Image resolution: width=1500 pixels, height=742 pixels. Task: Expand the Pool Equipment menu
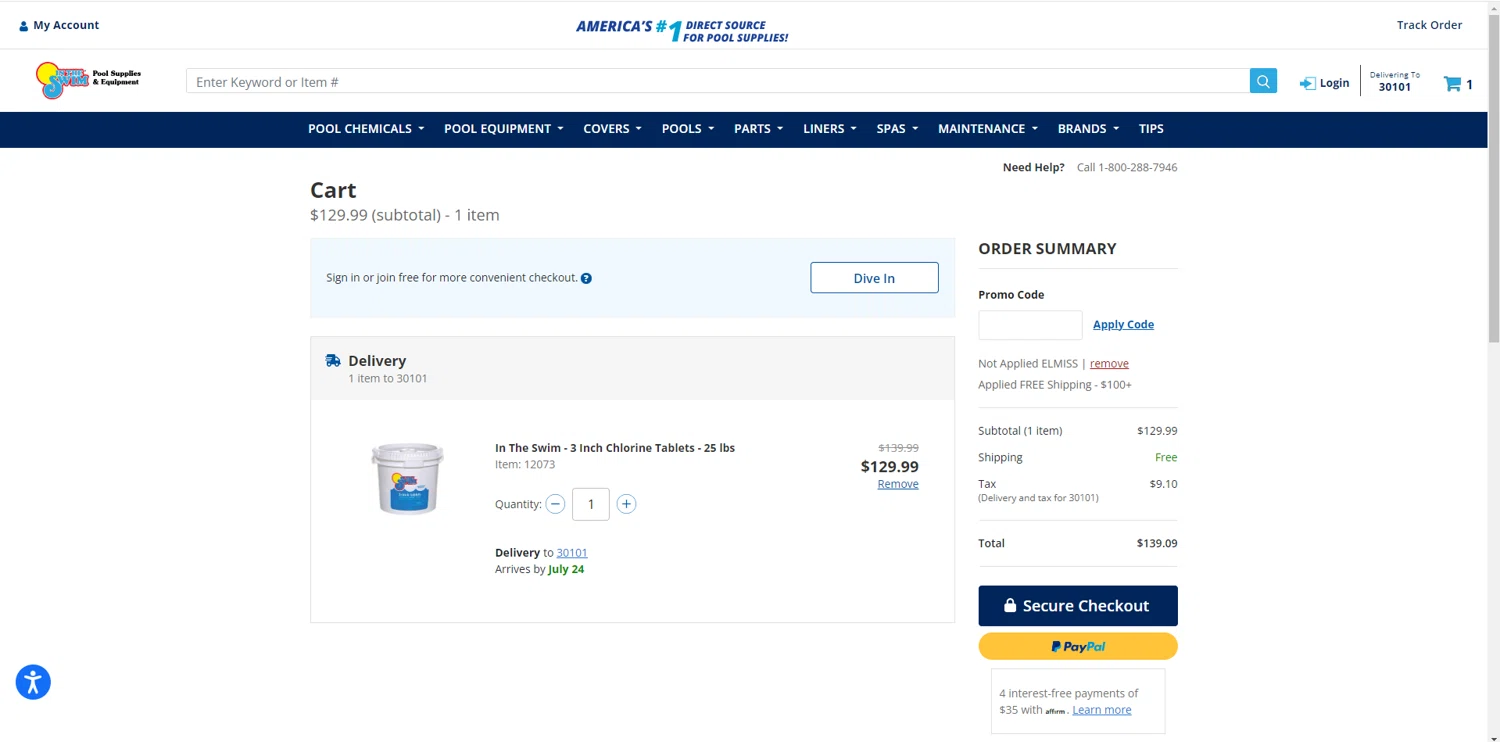[x=504, y=129]
